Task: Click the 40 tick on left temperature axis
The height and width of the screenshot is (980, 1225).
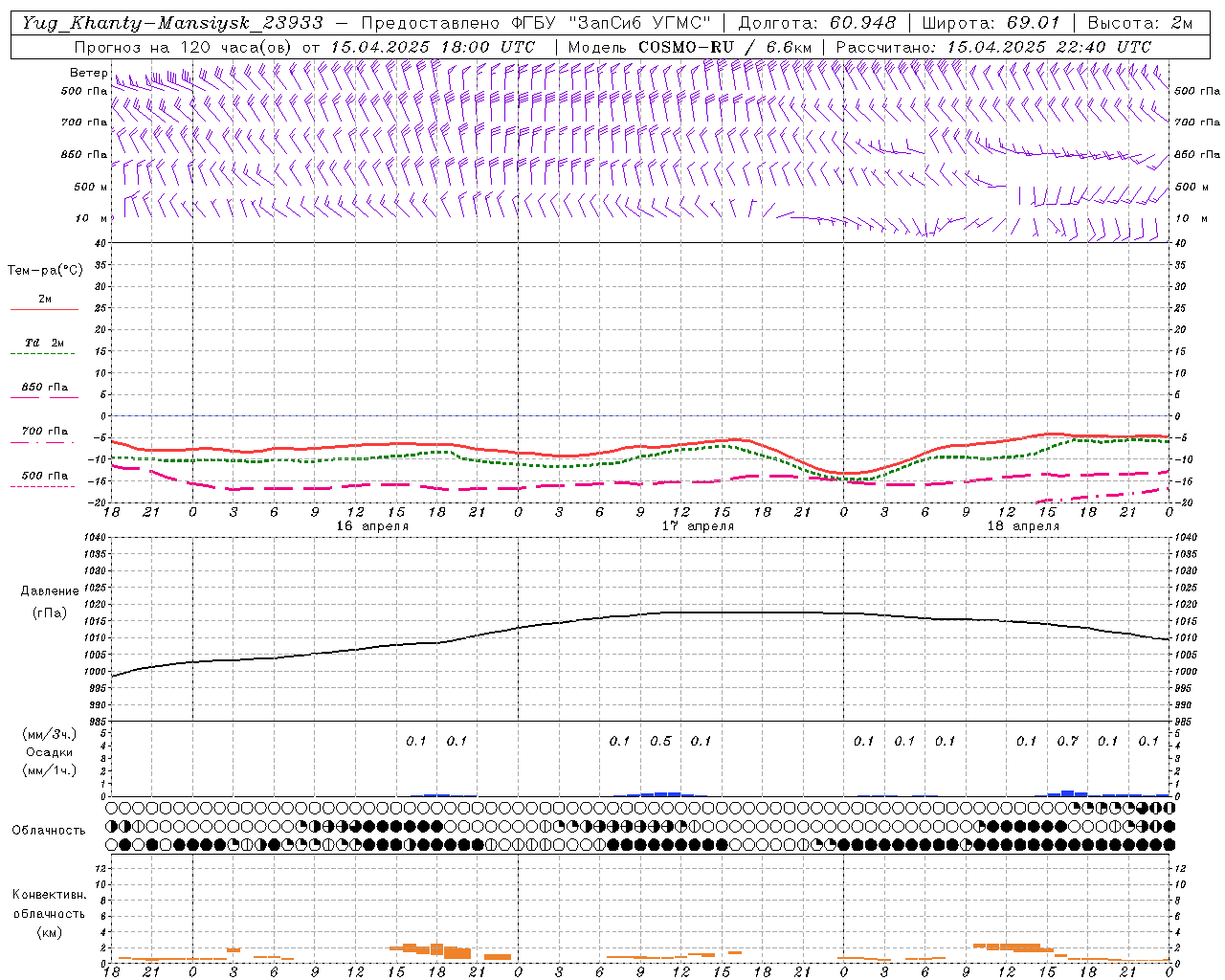Action: 100,243
